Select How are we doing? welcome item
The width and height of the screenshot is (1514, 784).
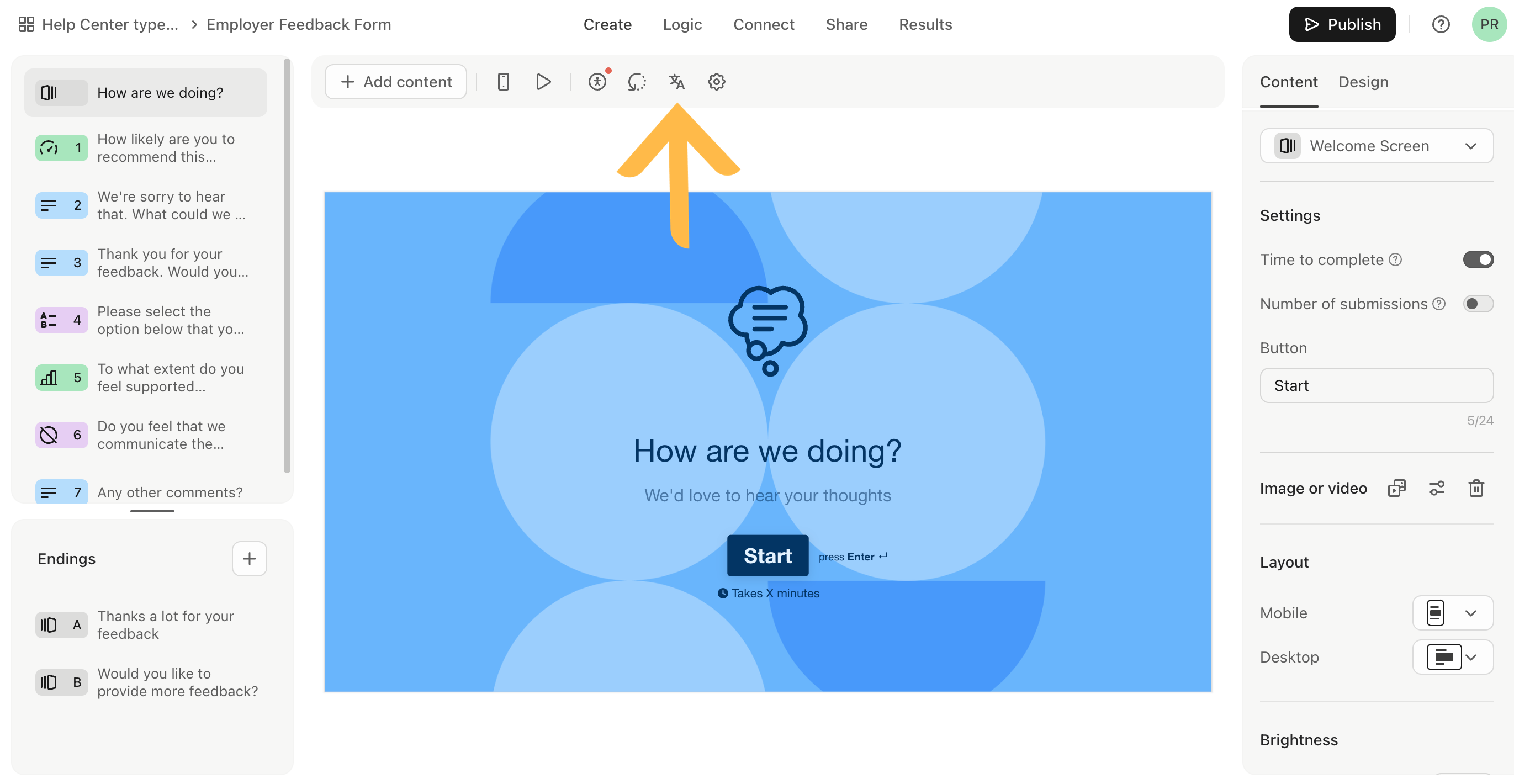click(x=145, y=93)
